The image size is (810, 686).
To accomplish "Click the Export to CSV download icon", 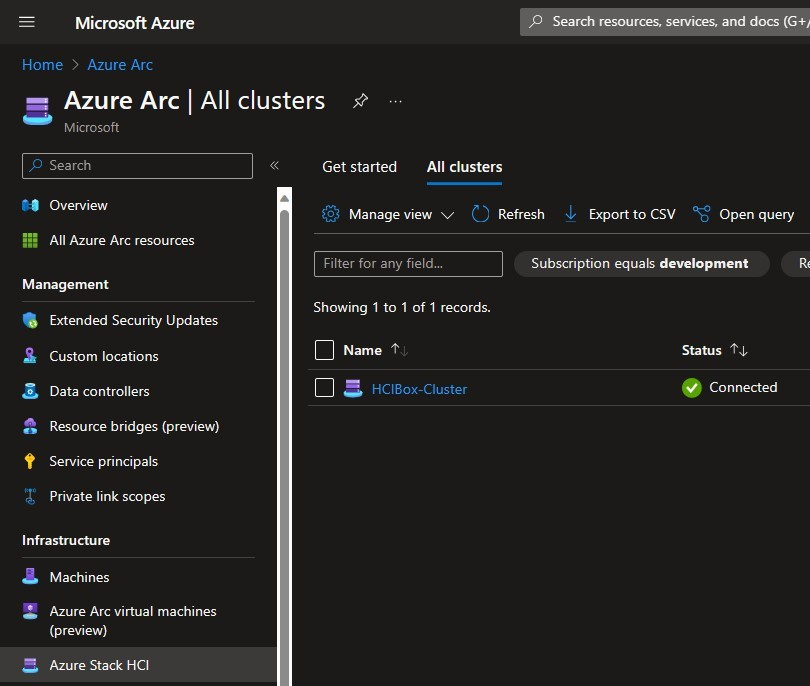I will tap(571, 214).
